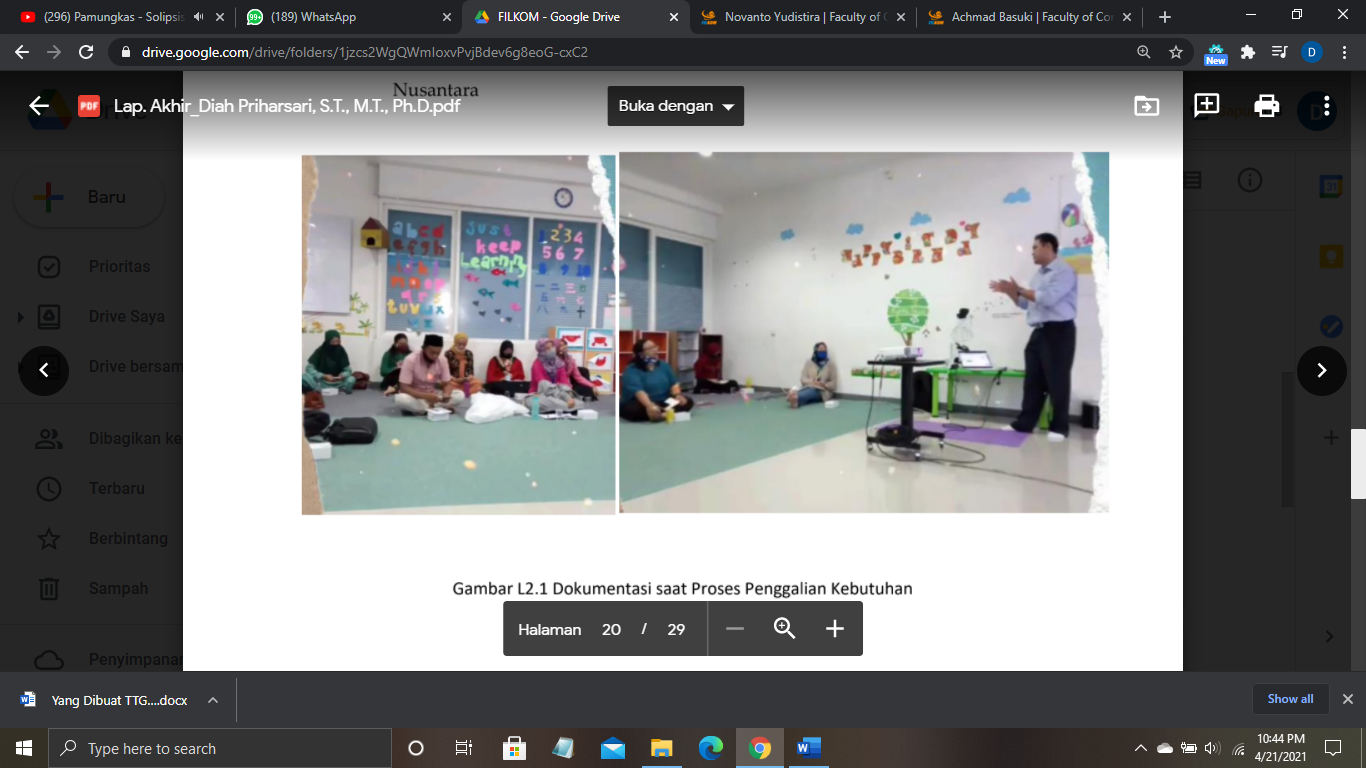The image size is (1366, 768).
Task: Open the media control icon in Chrome
Action: tap(1279, 52)
